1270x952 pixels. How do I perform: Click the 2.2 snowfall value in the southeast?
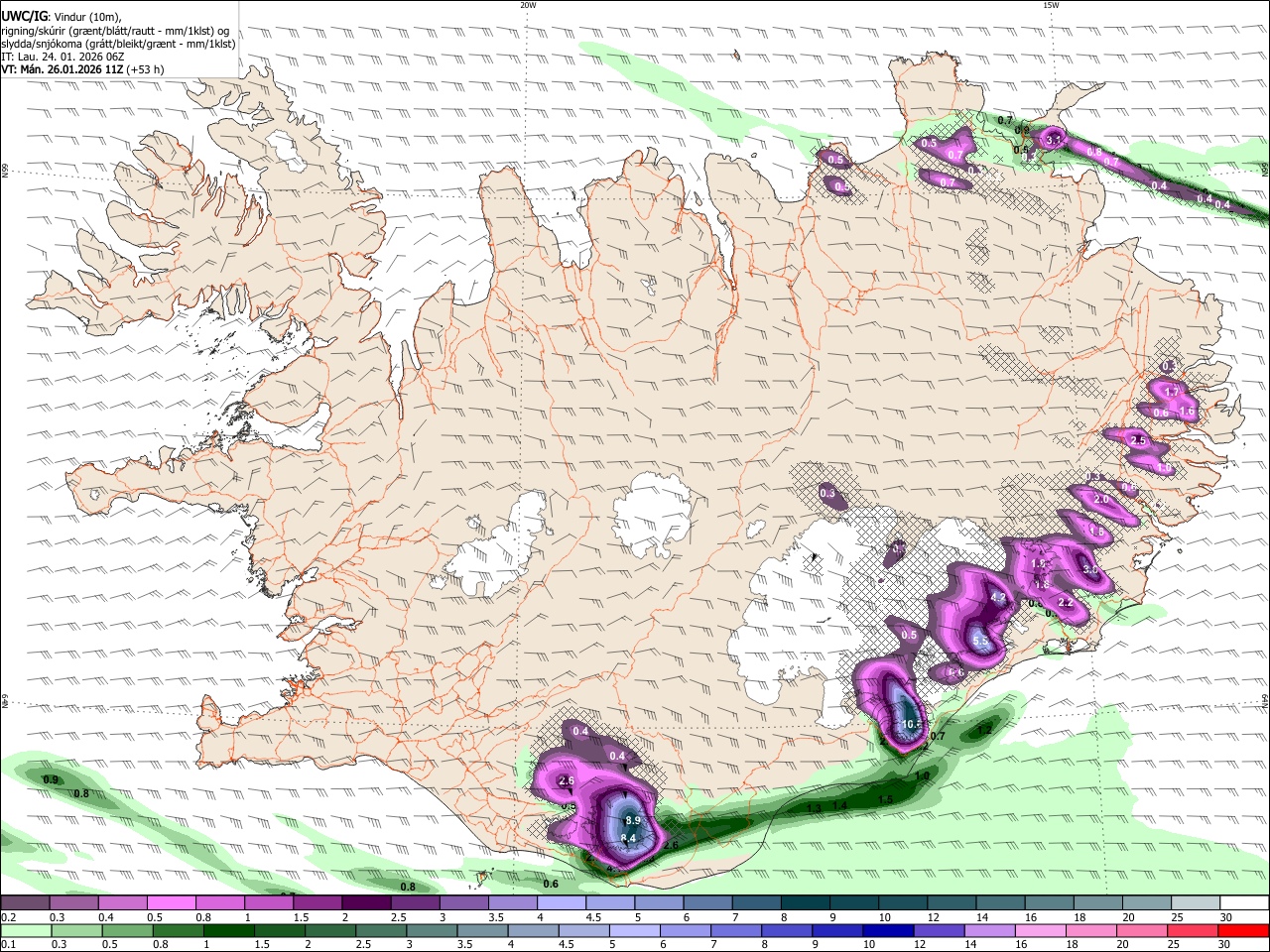click(x=1067, y=603)
